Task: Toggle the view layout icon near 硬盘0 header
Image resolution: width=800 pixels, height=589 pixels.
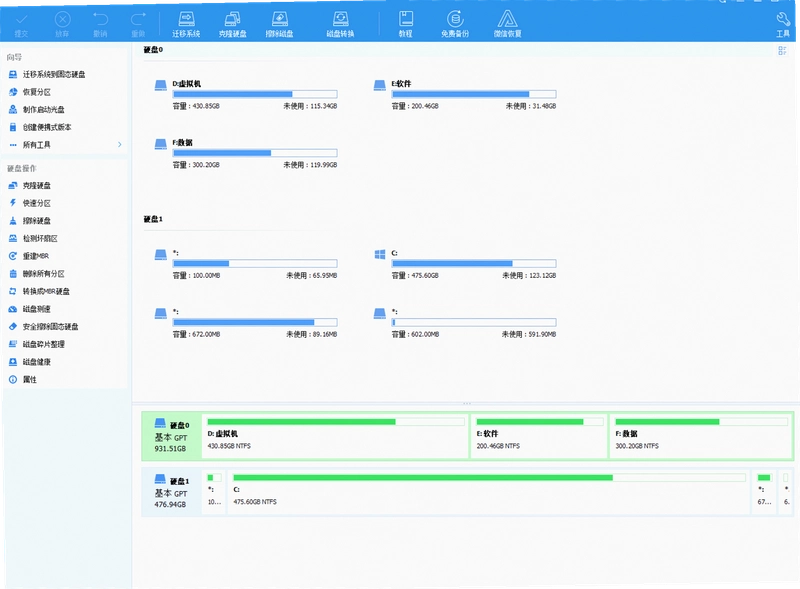Action: click(782, 51)
